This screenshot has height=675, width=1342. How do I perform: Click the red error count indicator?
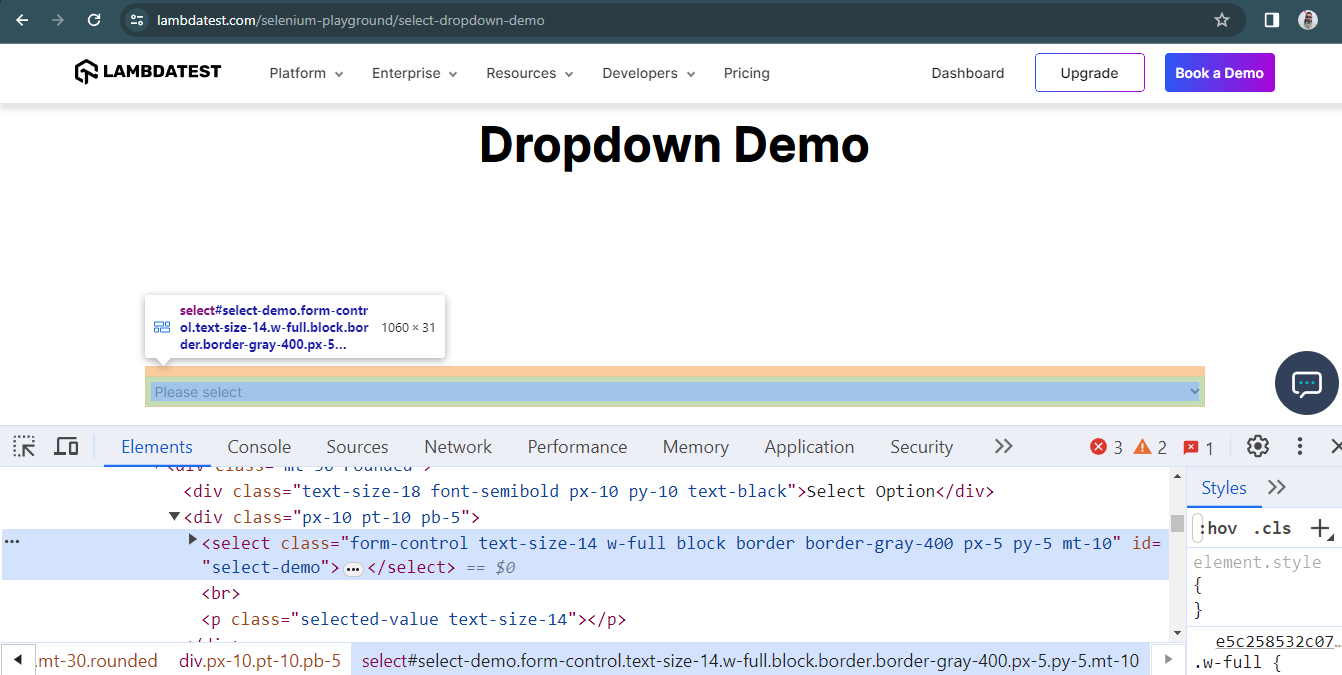click(1106, 447)
